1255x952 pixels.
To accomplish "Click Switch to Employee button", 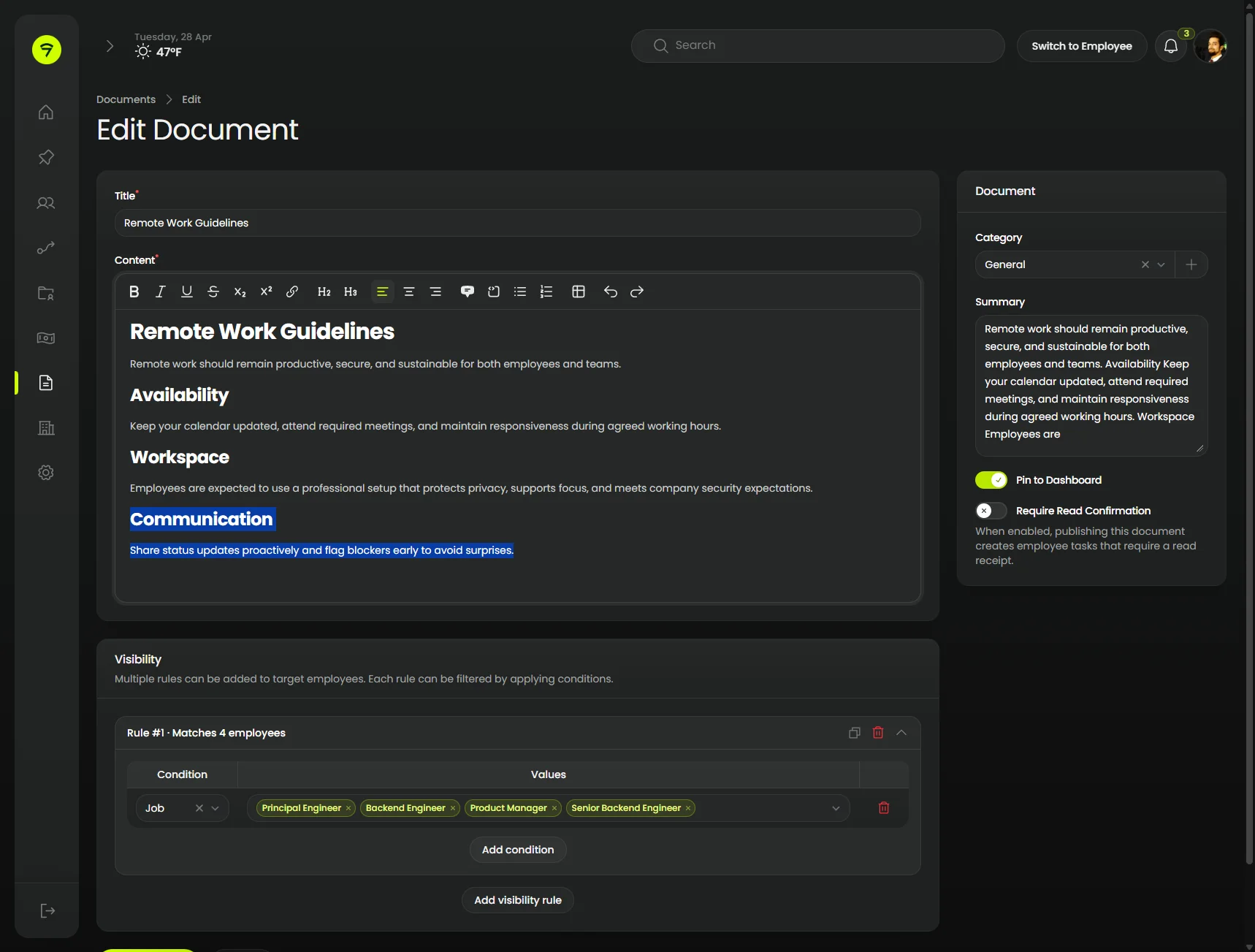I will coord(1081,46).
